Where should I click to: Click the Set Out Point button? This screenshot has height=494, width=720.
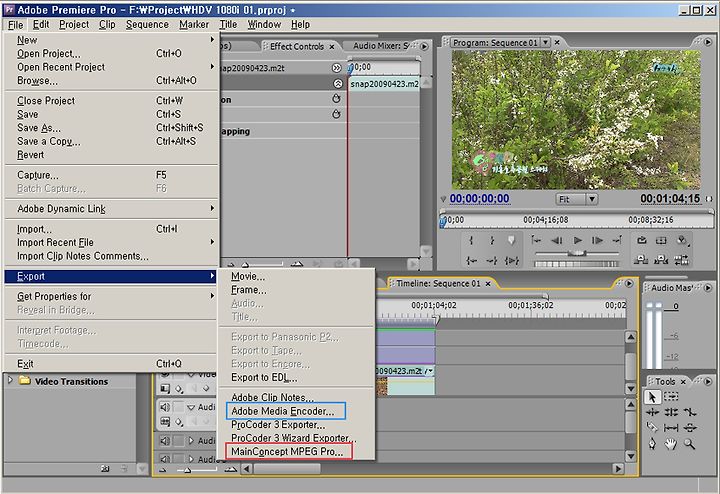tap(492, 240)
